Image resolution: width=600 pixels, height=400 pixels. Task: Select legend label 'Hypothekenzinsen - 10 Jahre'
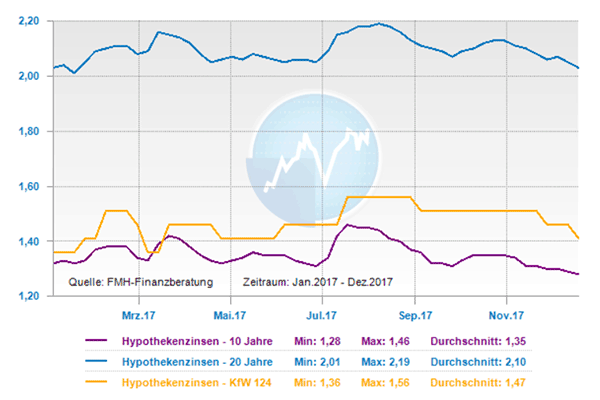(197, 341)
